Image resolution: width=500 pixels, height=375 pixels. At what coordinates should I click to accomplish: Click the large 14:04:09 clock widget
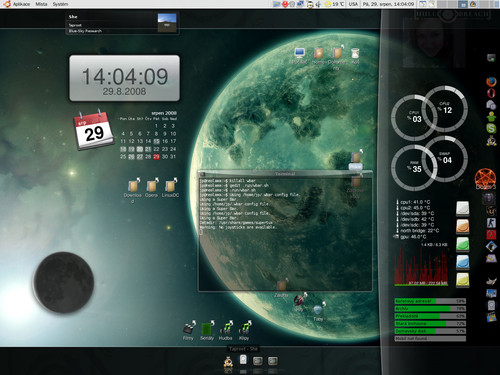(124, 78)
